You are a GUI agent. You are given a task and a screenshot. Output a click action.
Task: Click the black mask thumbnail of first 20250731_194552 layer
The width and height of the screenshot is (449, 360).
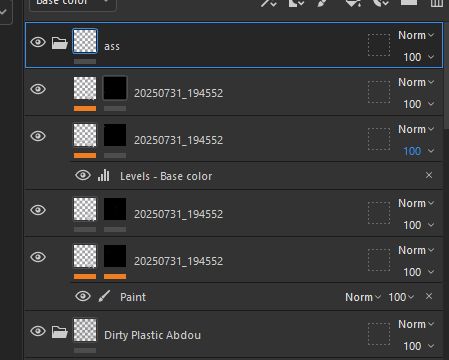click(x=115, y=88)
